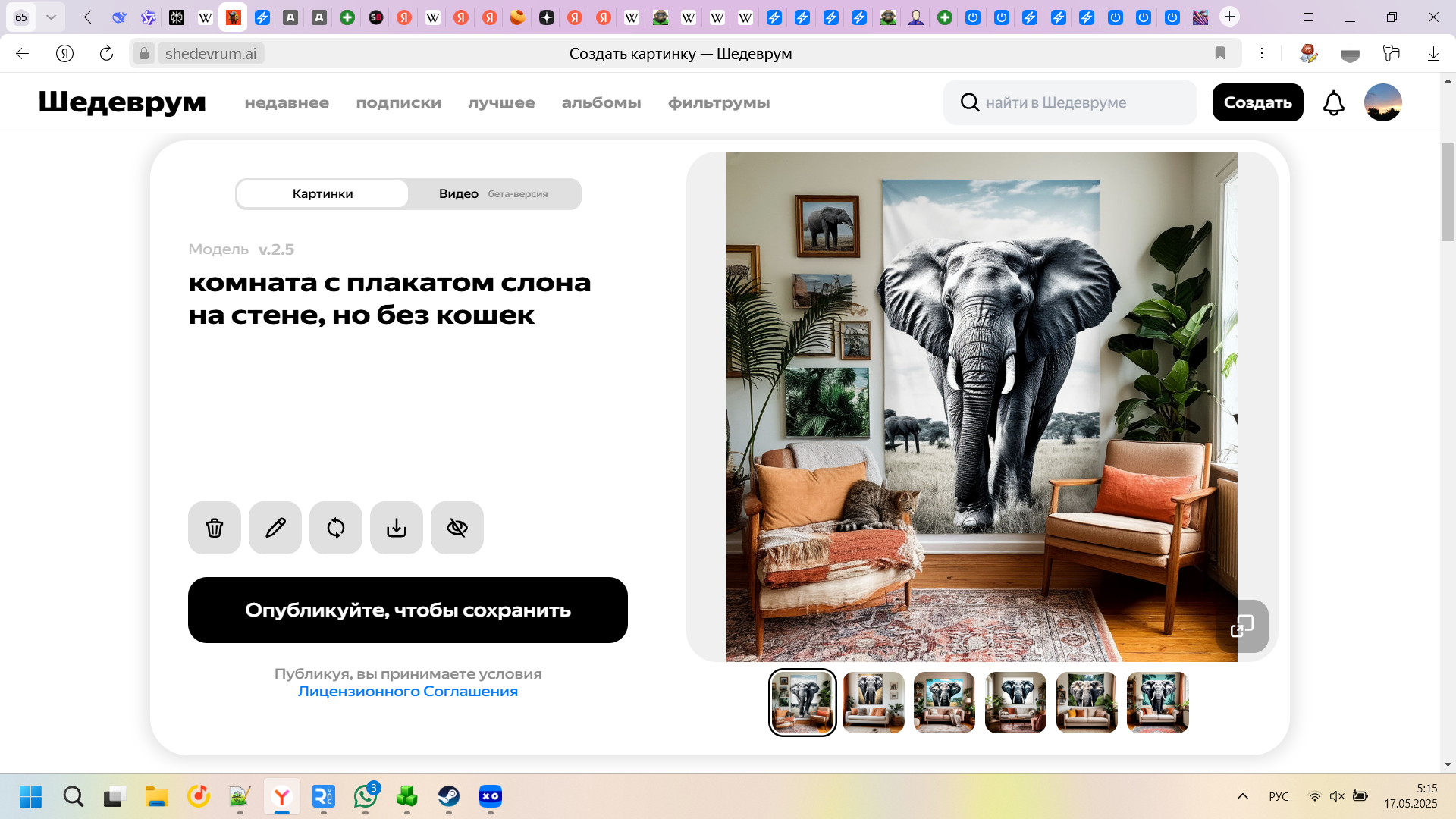Image resolution: width=1456 pixels, height=819 pixels.
Task: Expand the tab list chevron dropdown
Action: [51, 17]
